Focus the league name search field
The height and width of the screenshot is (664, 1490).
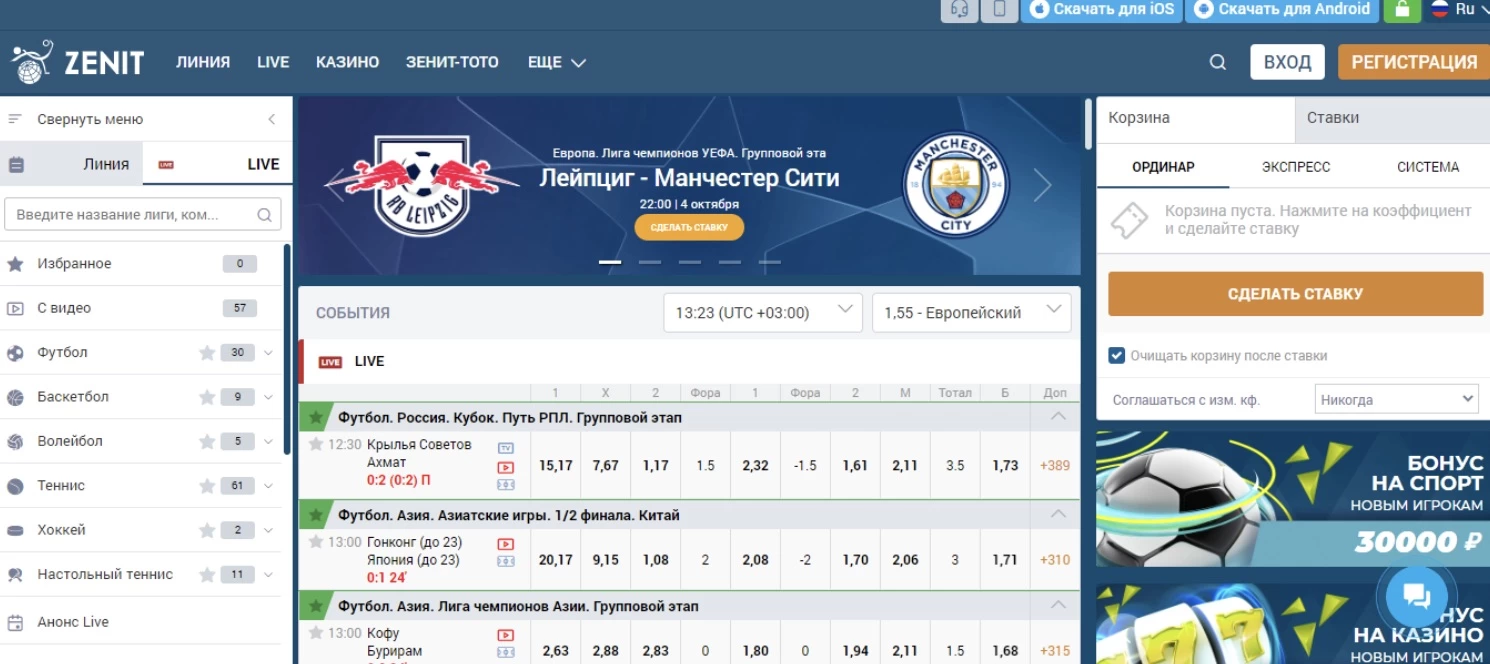(142, 215)
